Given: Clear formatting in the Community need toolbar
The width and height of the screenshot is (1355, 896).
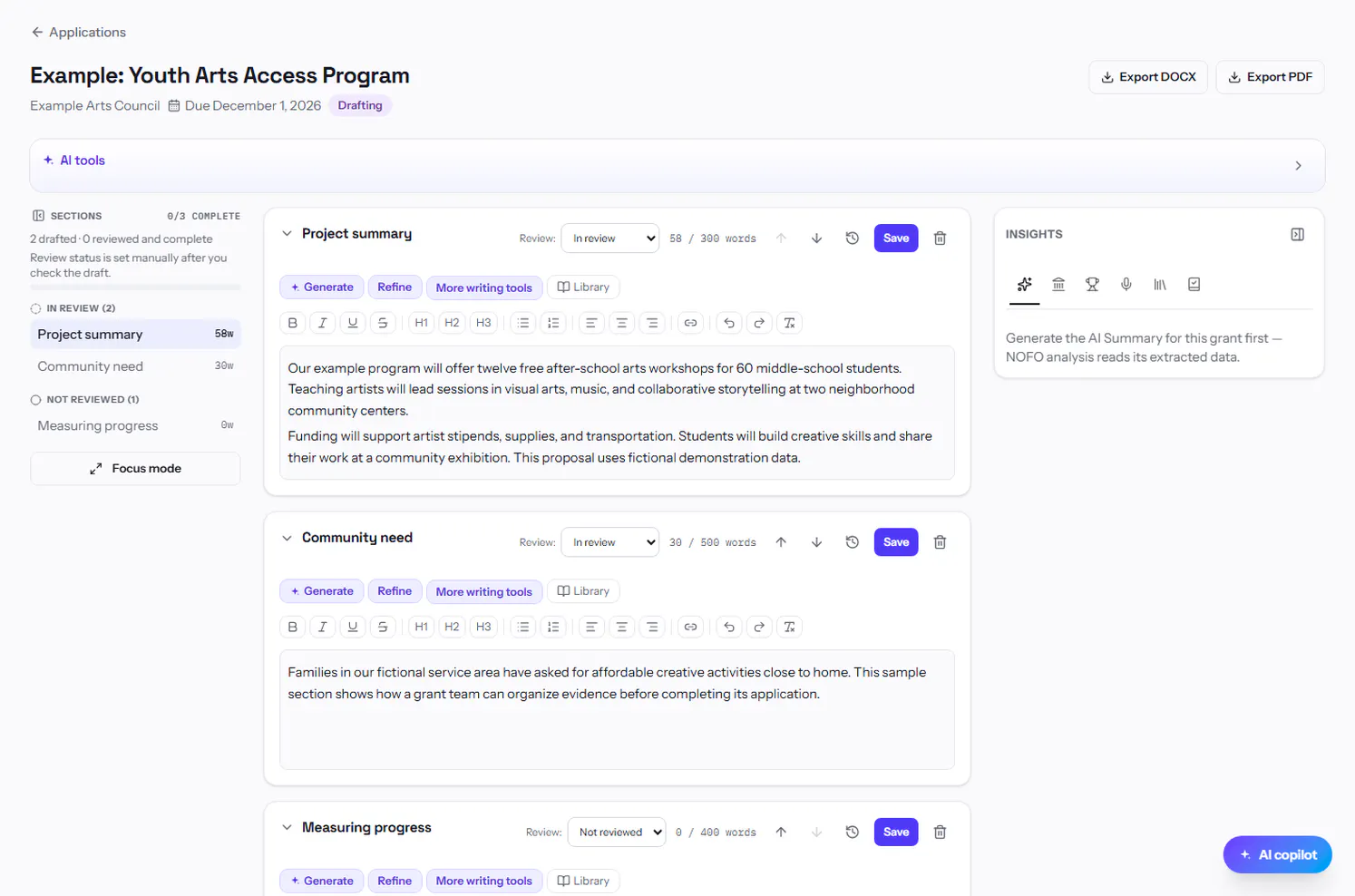Looking at the screenshot, I should tap(790, 627).
